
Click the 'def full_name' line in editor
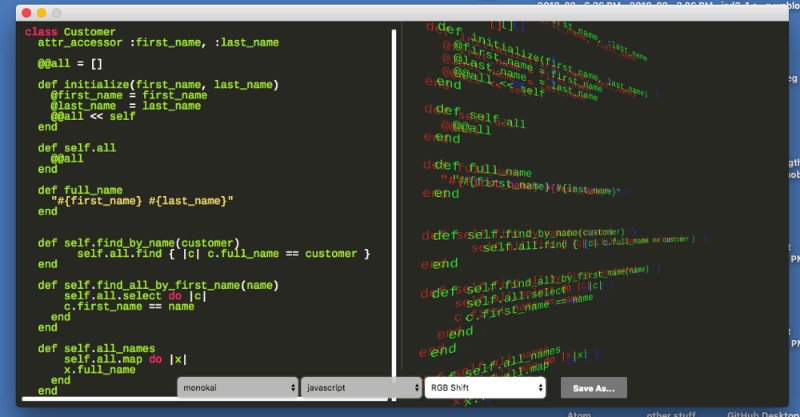(80, 189)
